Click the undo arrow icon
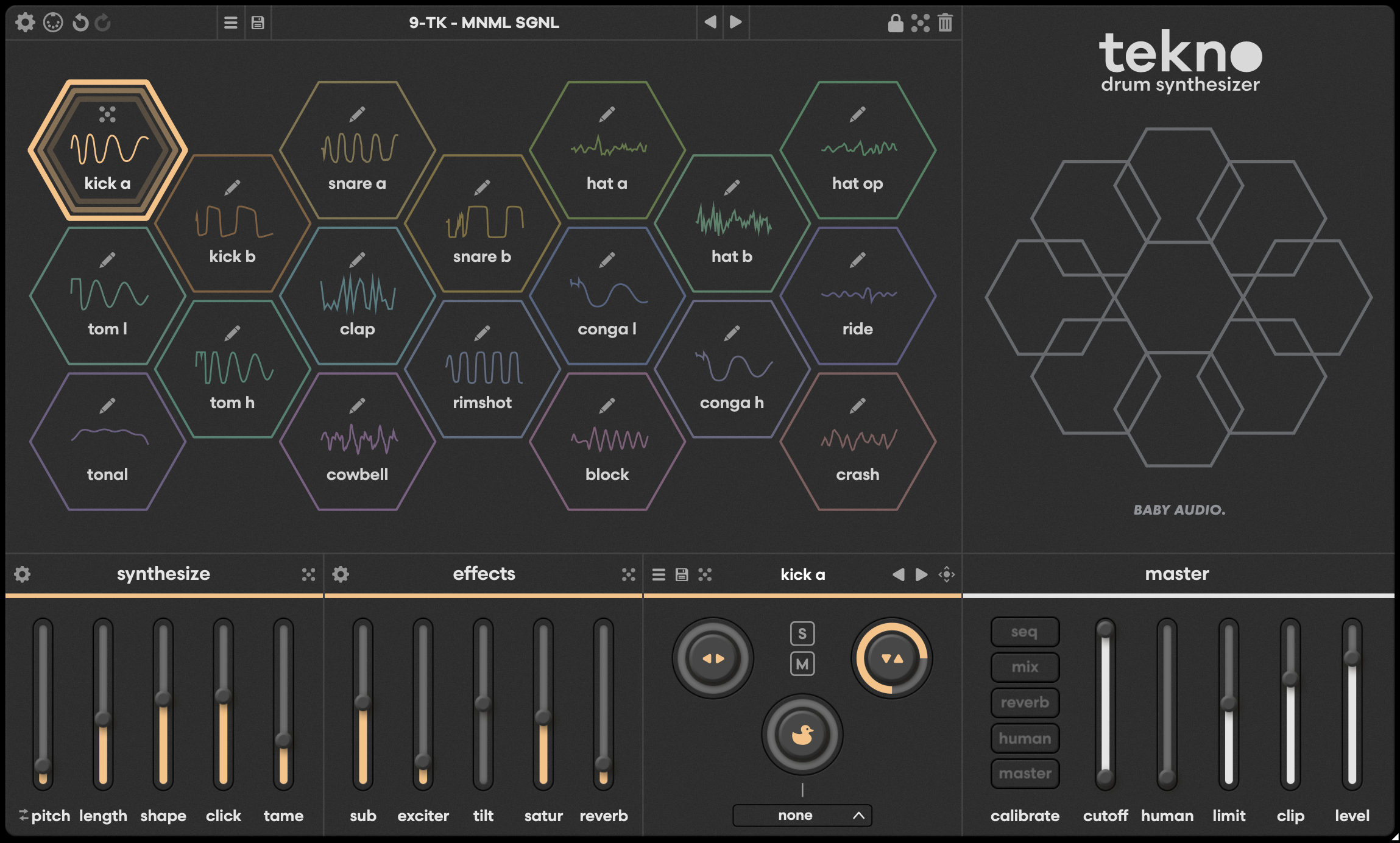This screenshot has height=843, width=1400. [80, 23]
